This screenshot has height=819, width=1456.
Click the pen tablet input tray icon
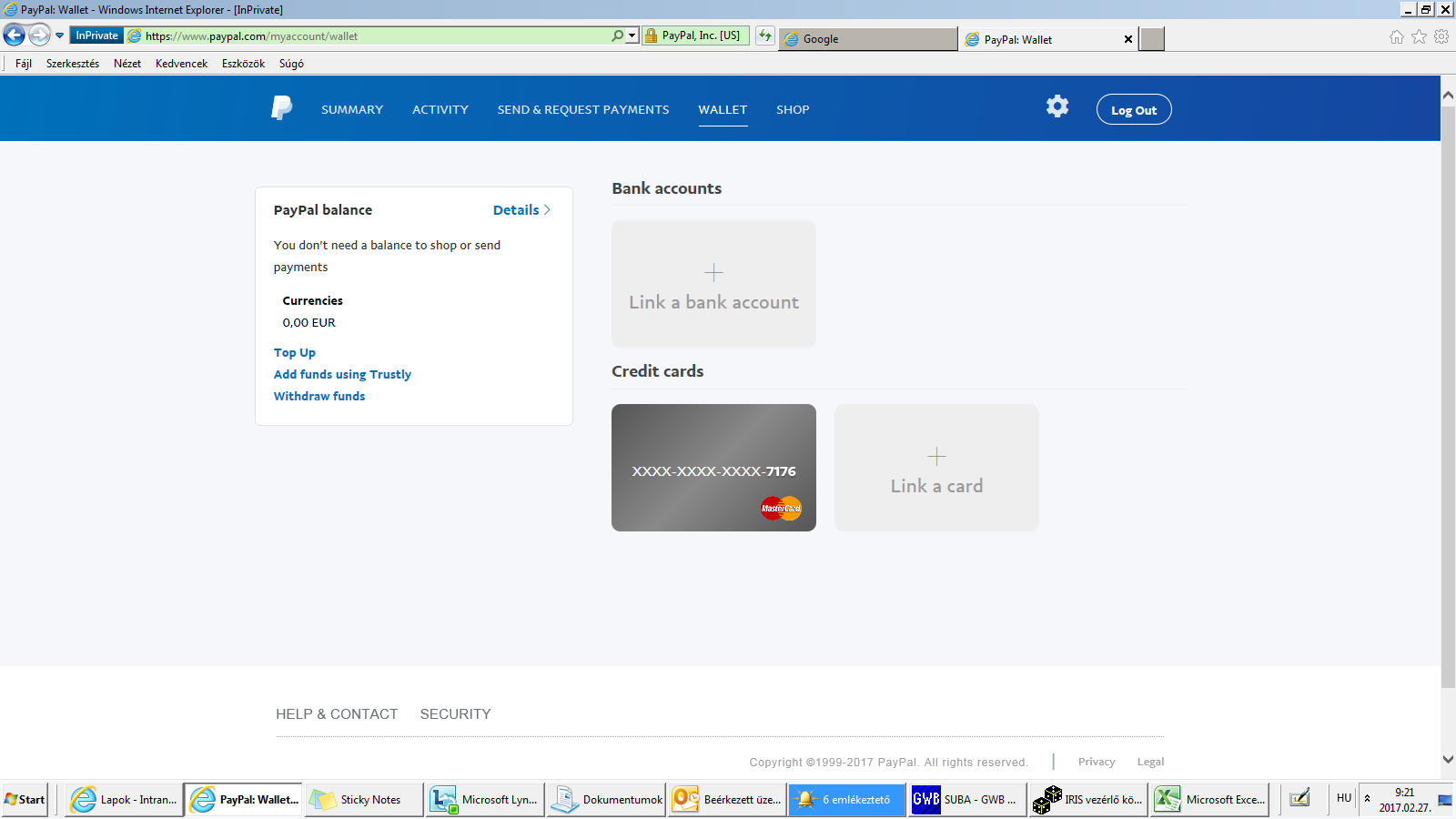1299,799
